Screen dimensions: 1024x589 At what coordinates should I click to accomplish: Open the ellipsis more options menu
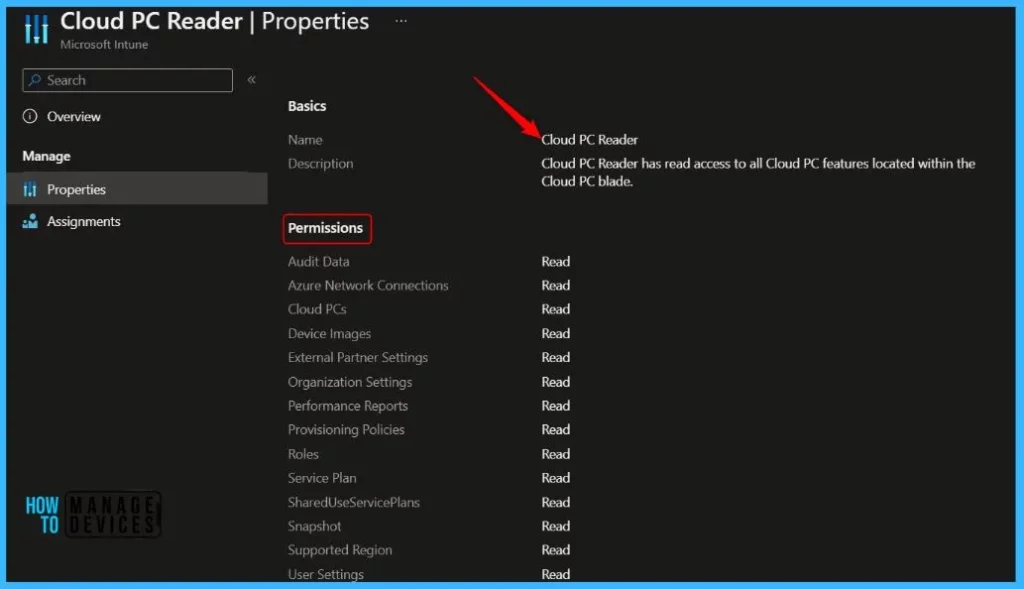401,21
